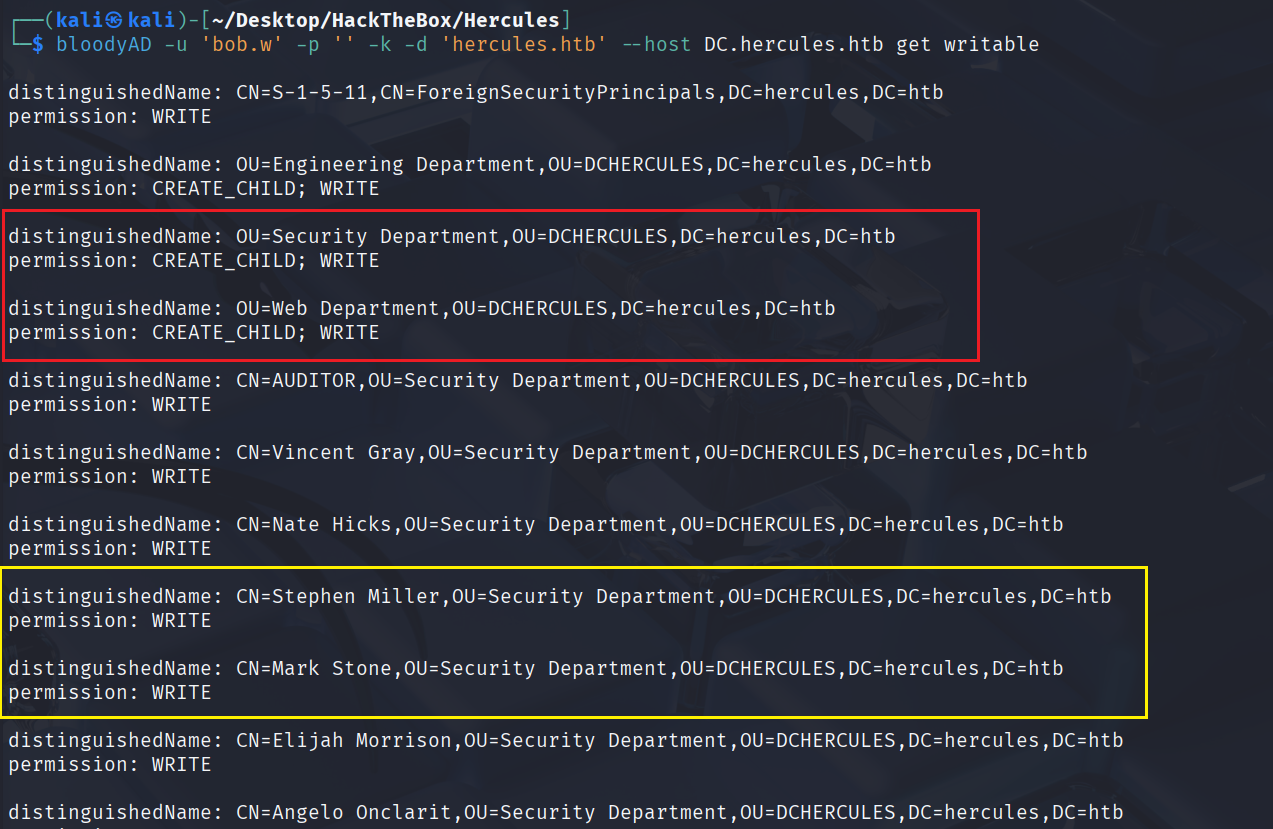Select the OU=Web Department distinguishedName line
1273x829 pixels.
click(x=422, y=309)
